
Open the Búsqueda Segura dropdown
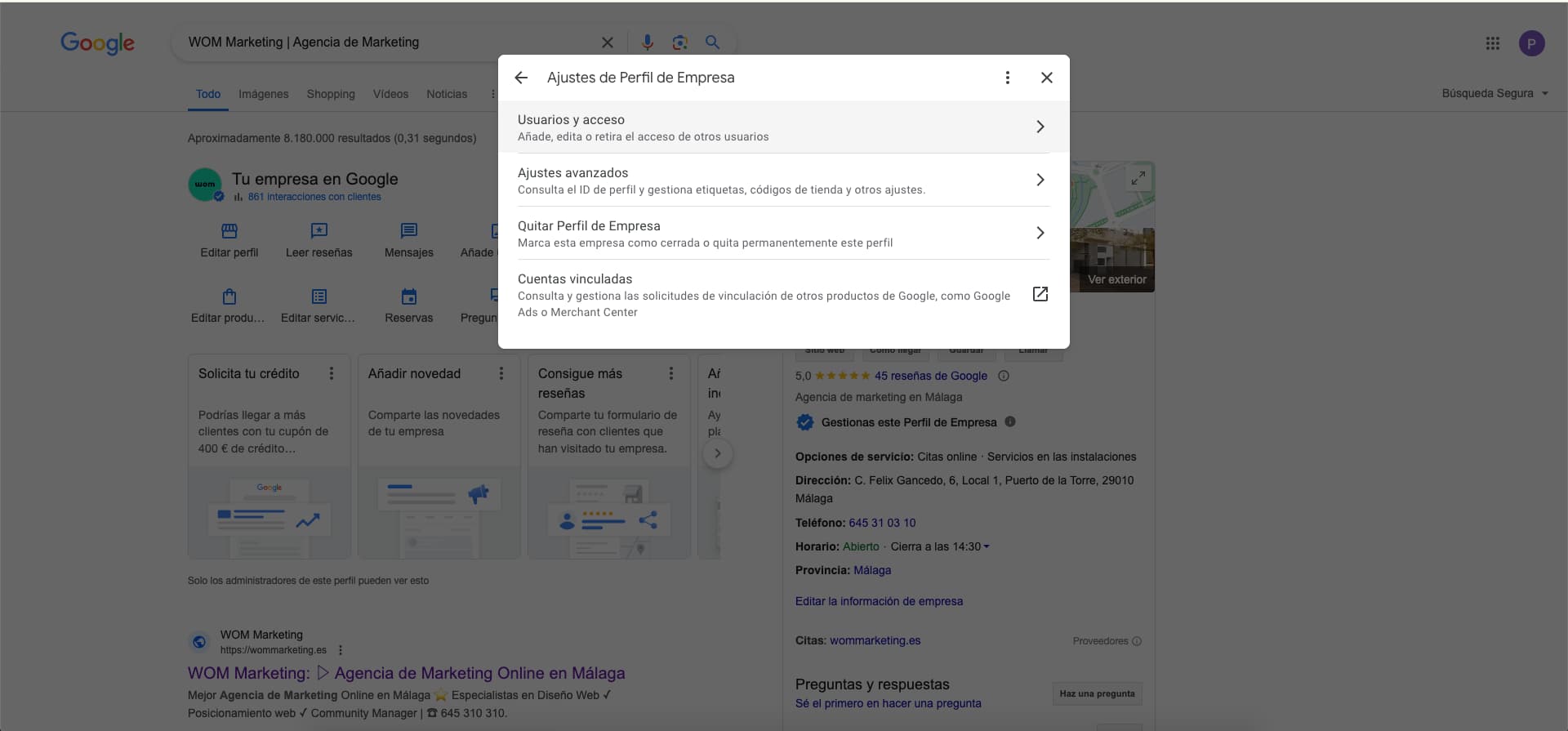point(1494,93)
